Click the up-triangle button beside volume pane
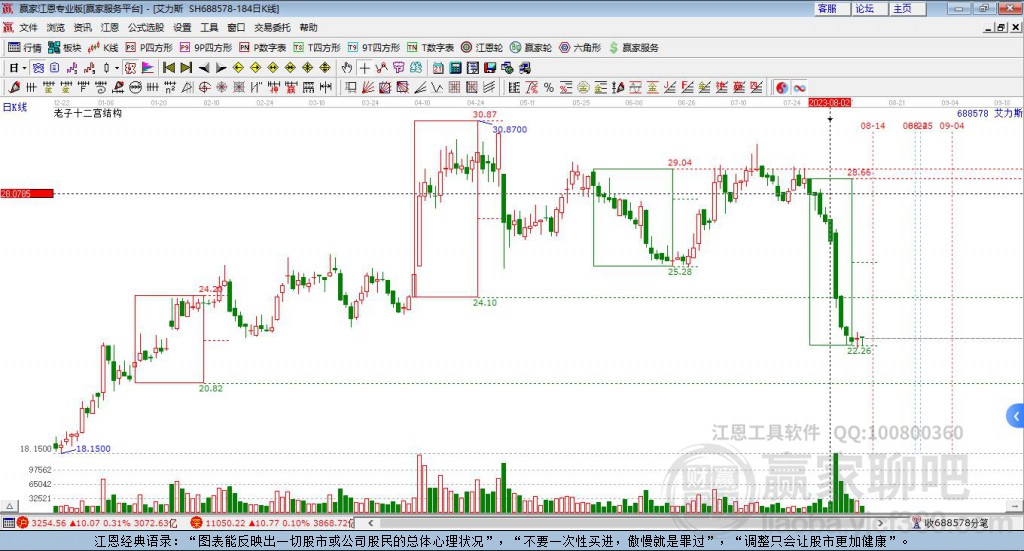Screen dimensions: 1024x551 [9, 506]
